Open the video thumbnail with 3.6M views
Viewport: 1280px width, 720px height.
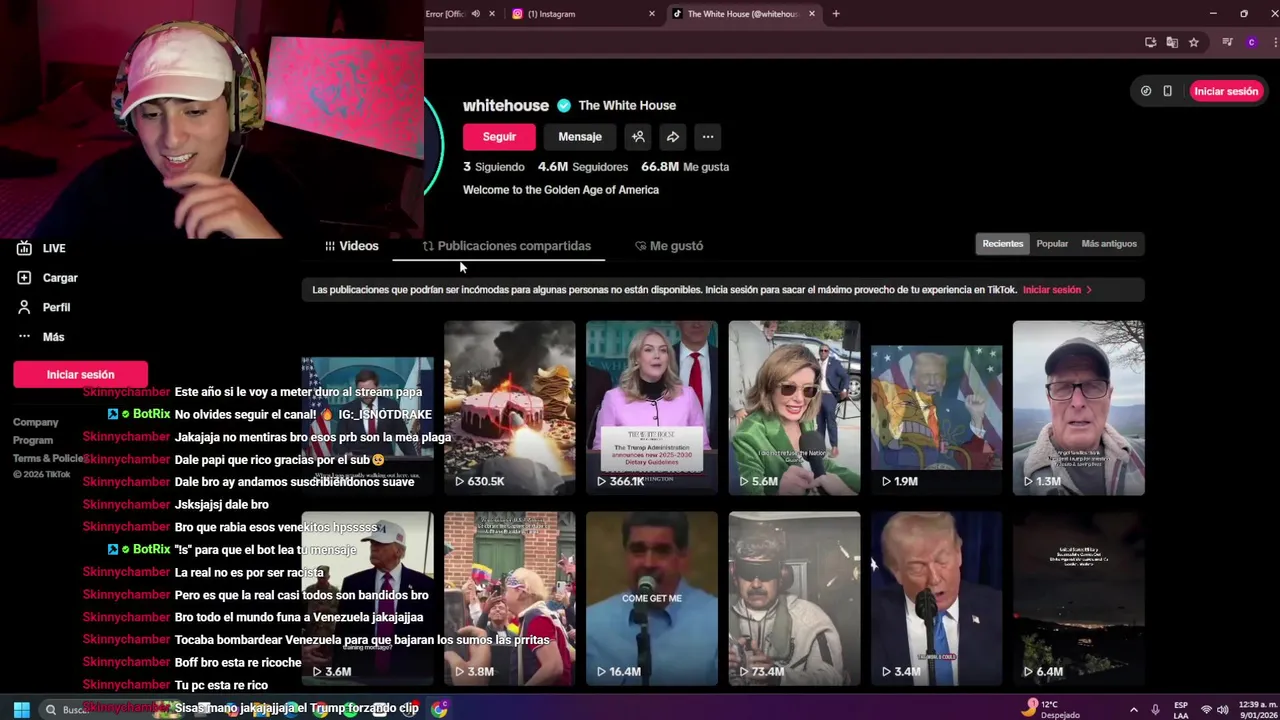point(368,599)
